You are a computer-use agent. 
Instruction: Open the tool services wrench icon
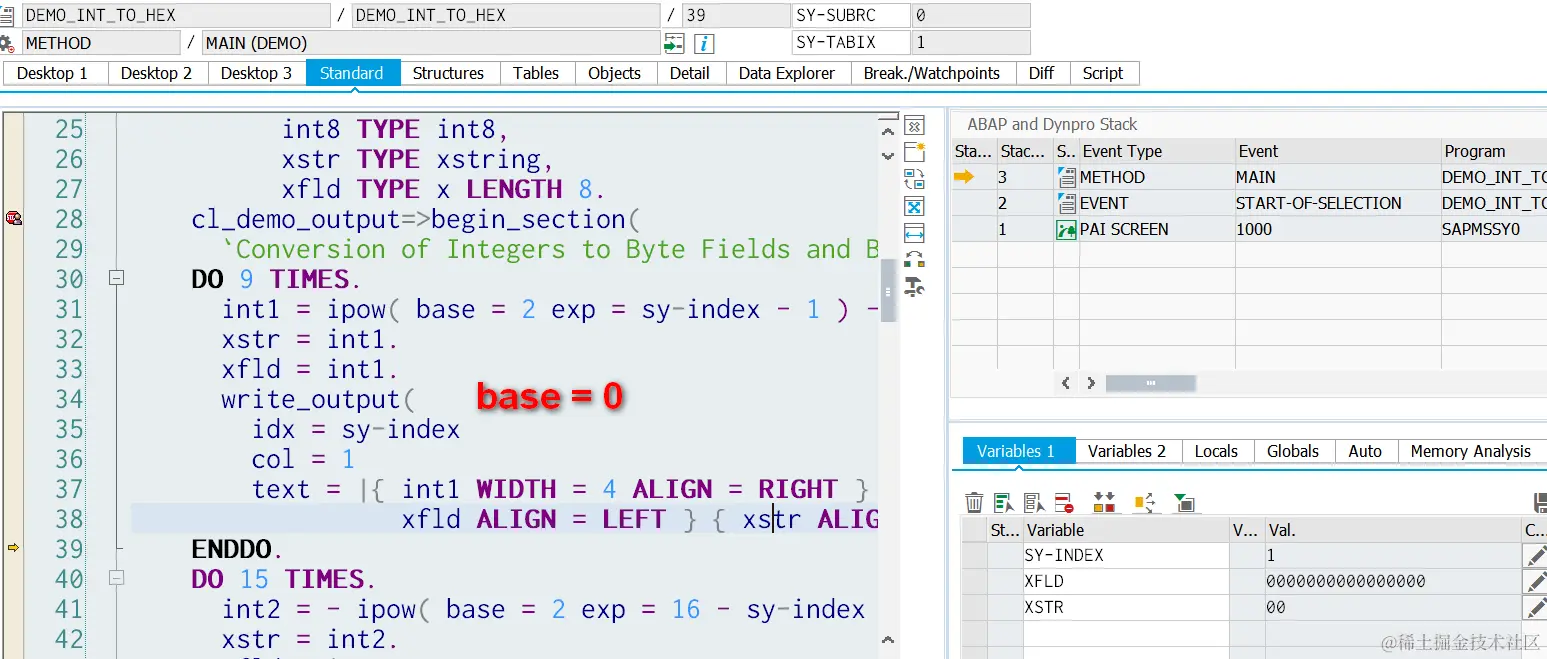tap(914, 287)
